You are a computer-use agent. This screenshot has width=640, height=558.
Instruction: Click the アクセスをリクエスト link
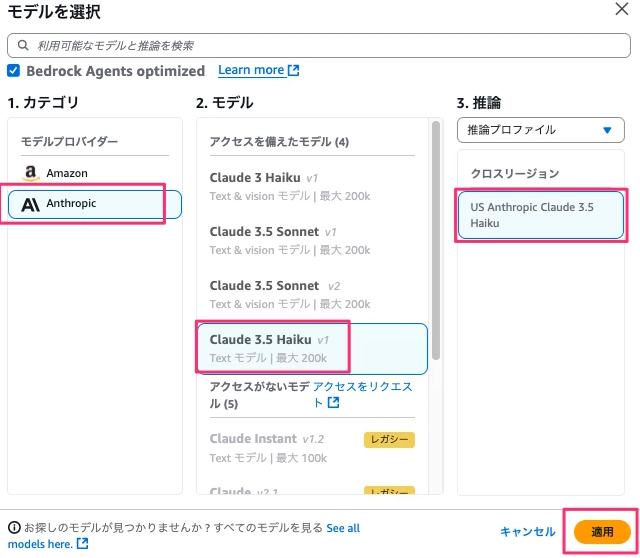(362, 394)
